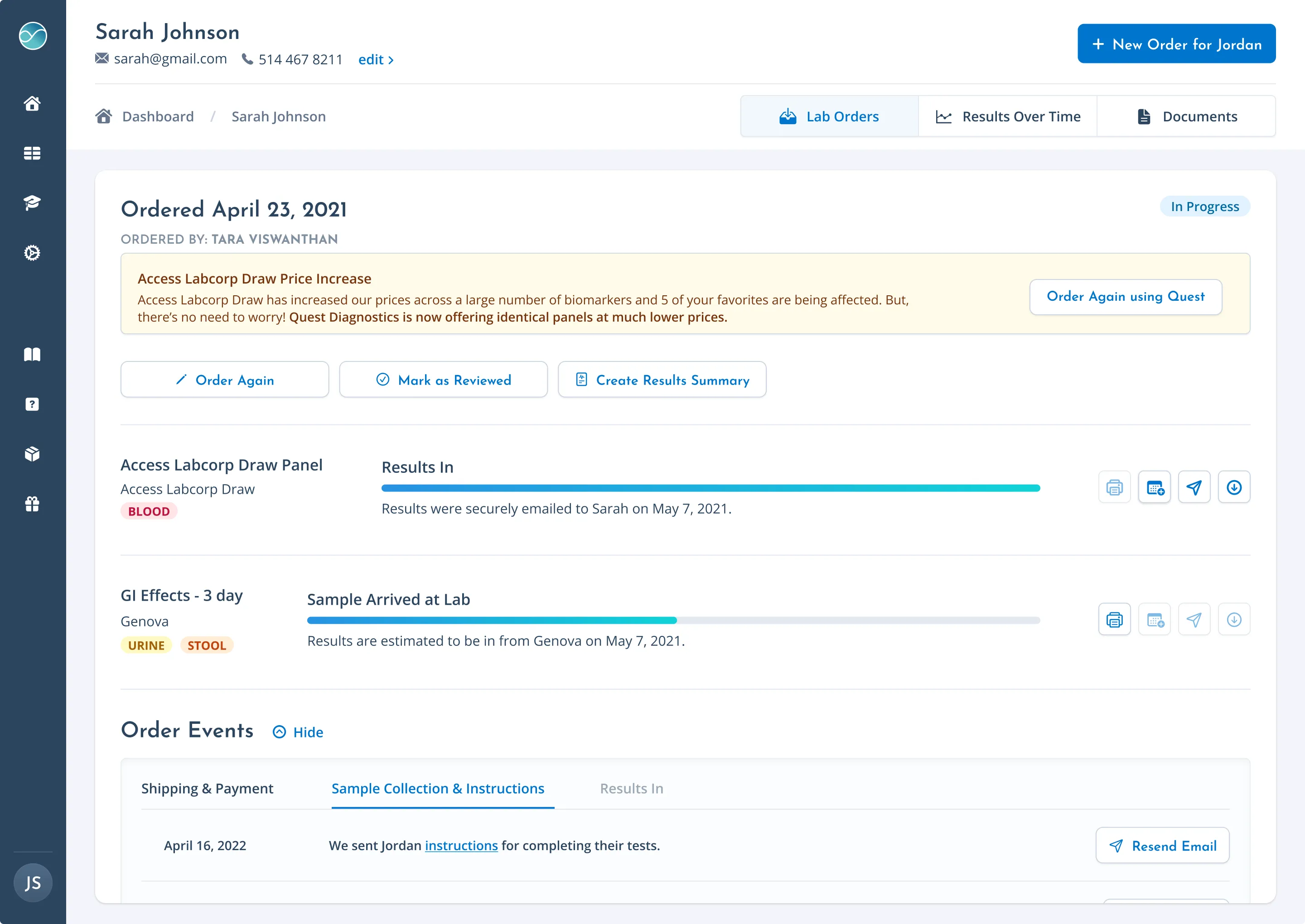Click the home icon in sidebar
1305x924 pixels.
coord(32,104)
